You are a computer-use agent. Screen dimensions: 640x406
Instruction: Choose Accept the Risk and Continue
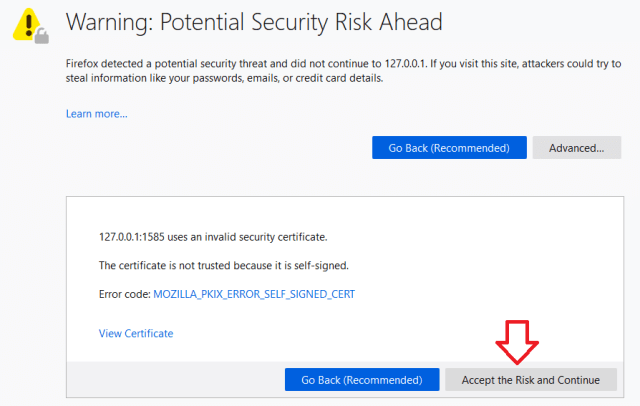531,380
